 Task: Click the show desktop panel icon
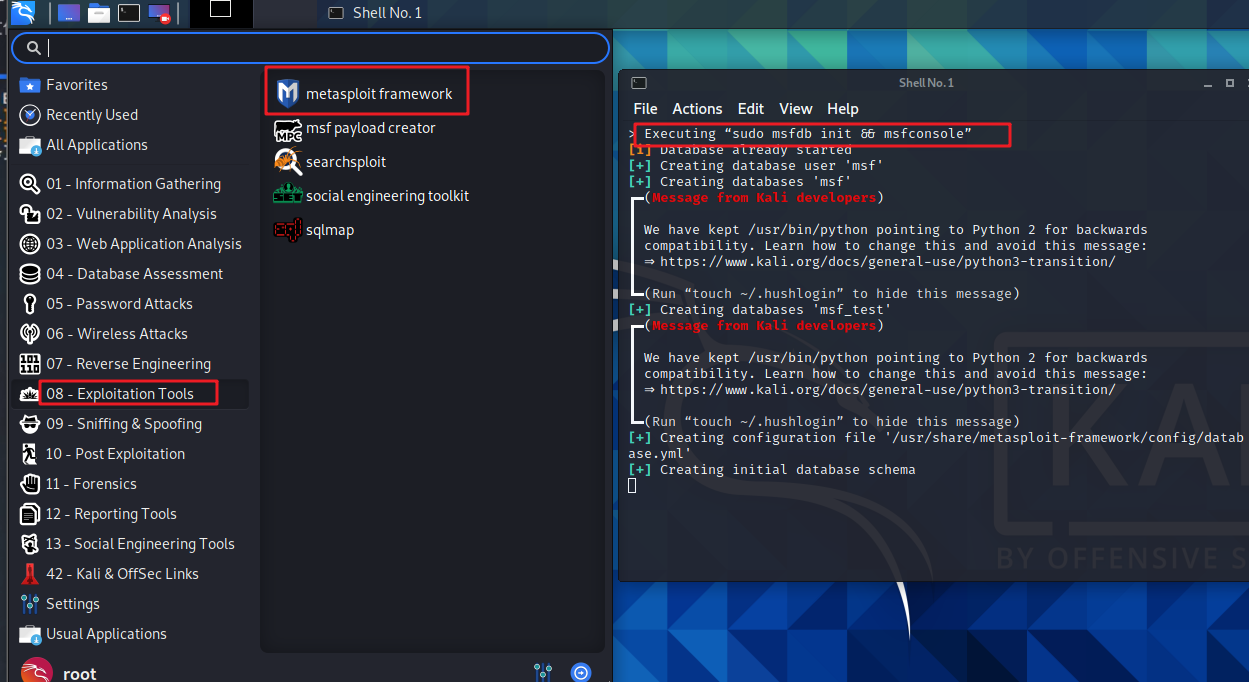69,13
